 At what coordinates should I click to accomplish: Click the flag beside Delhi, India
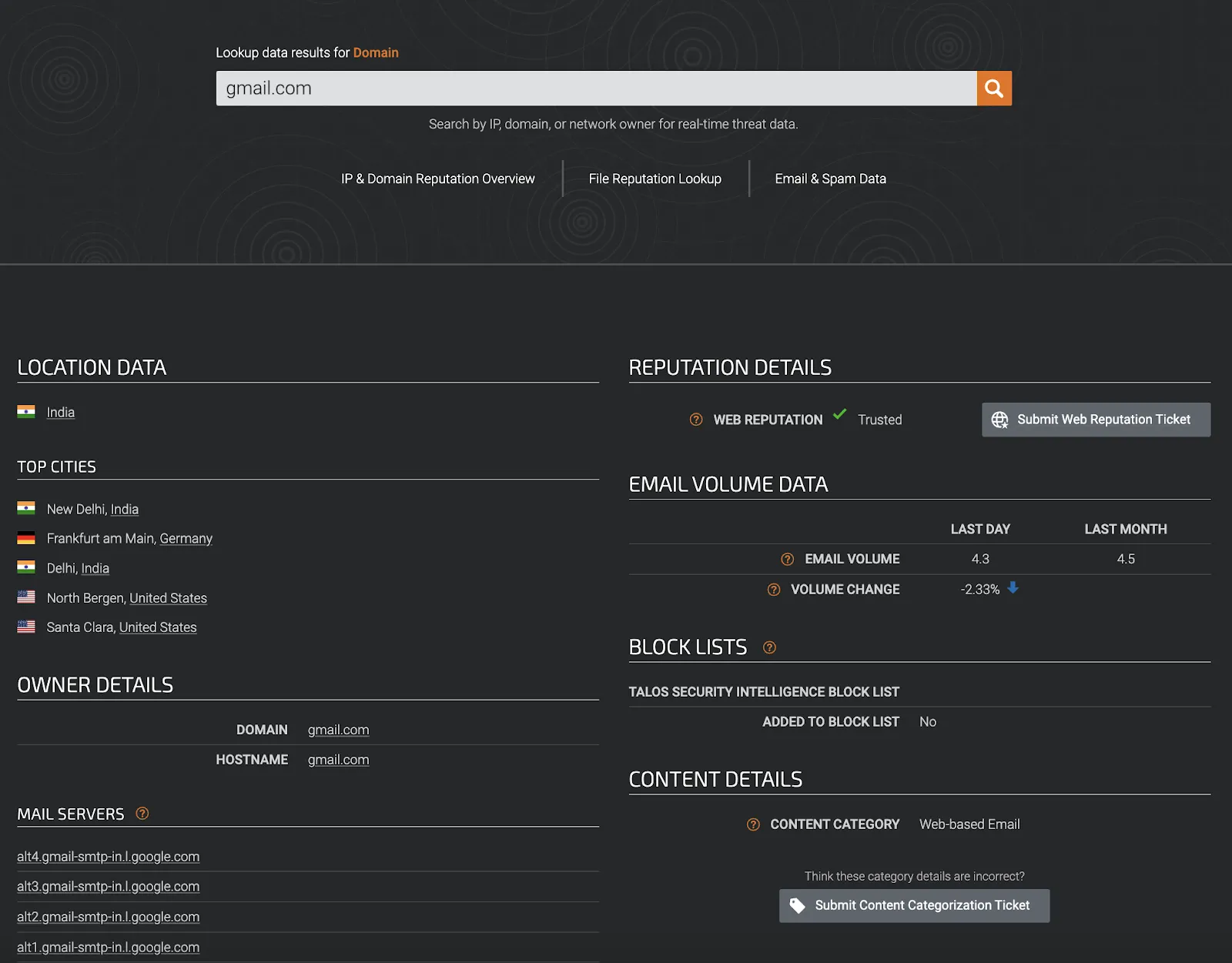(26, 567)
